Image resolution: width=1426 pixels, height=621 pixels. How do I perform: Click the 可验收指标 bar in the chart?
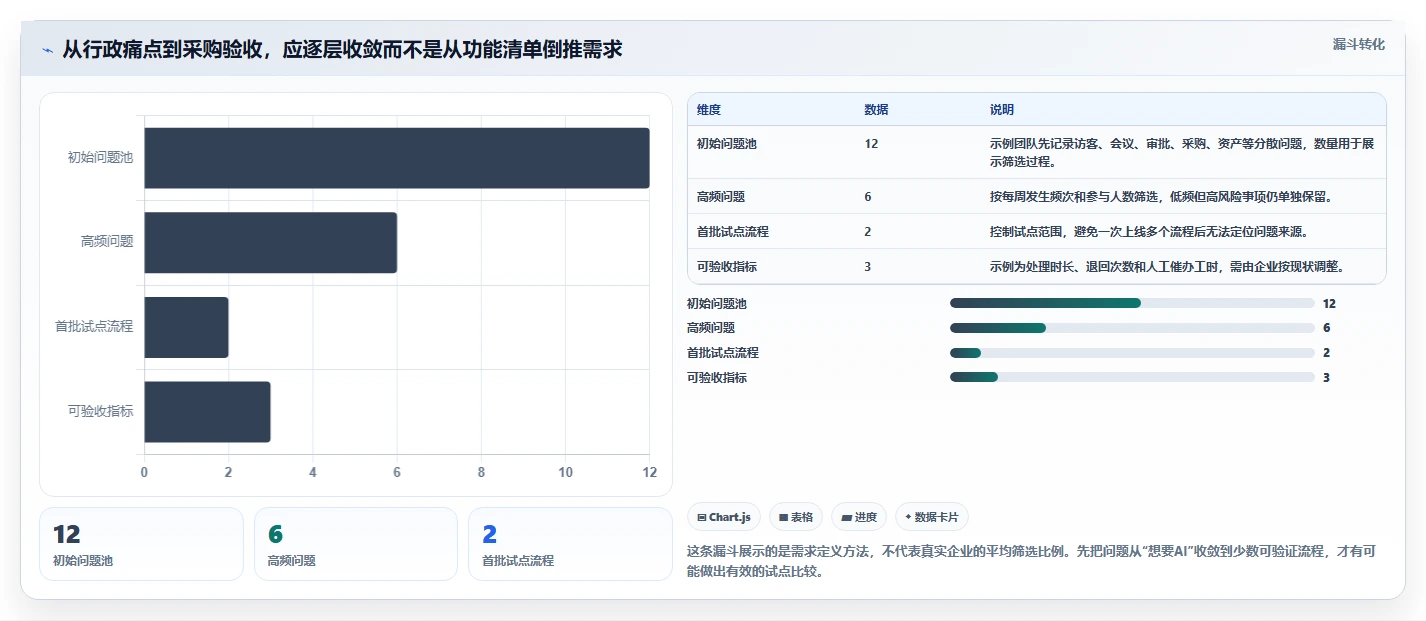pyautogui.click(x=207, y=411)
